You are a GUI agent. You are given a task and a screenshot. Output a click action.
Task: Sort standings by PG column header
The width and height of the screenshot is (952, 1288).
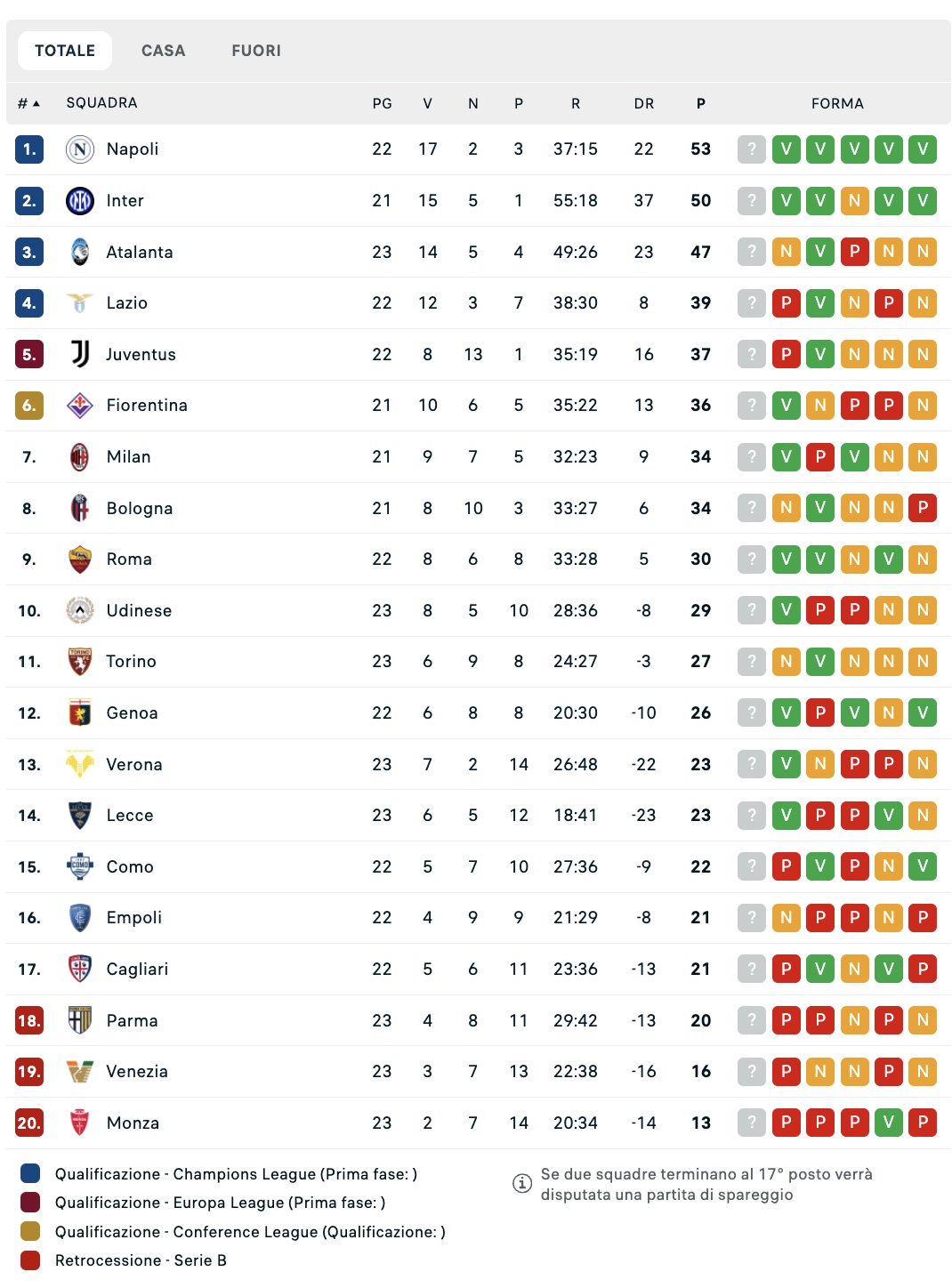pyautogui.click(x=382, y=103)
